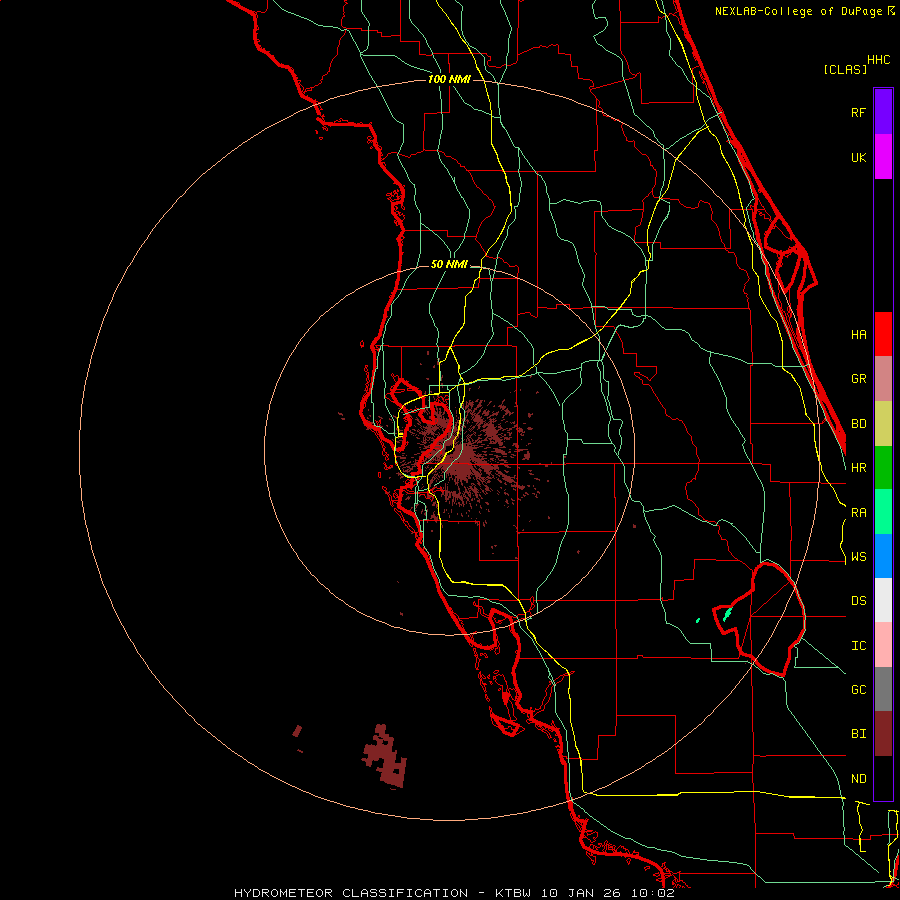Click the large brown offshore echo in Gulf
The height and width of the screenshot is (900, 900).
coord(386,757)
